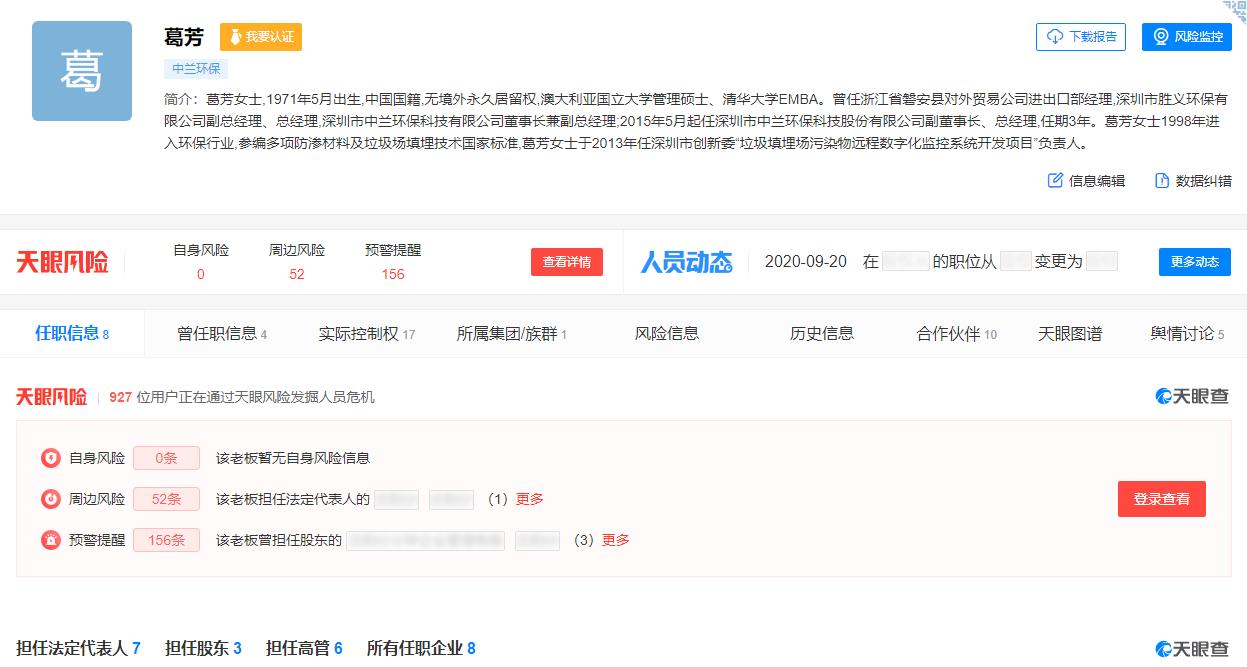The image size is (1247, 667).
Task: Click 更多 in the 周边风险 row
Action: tap(530, 499)
